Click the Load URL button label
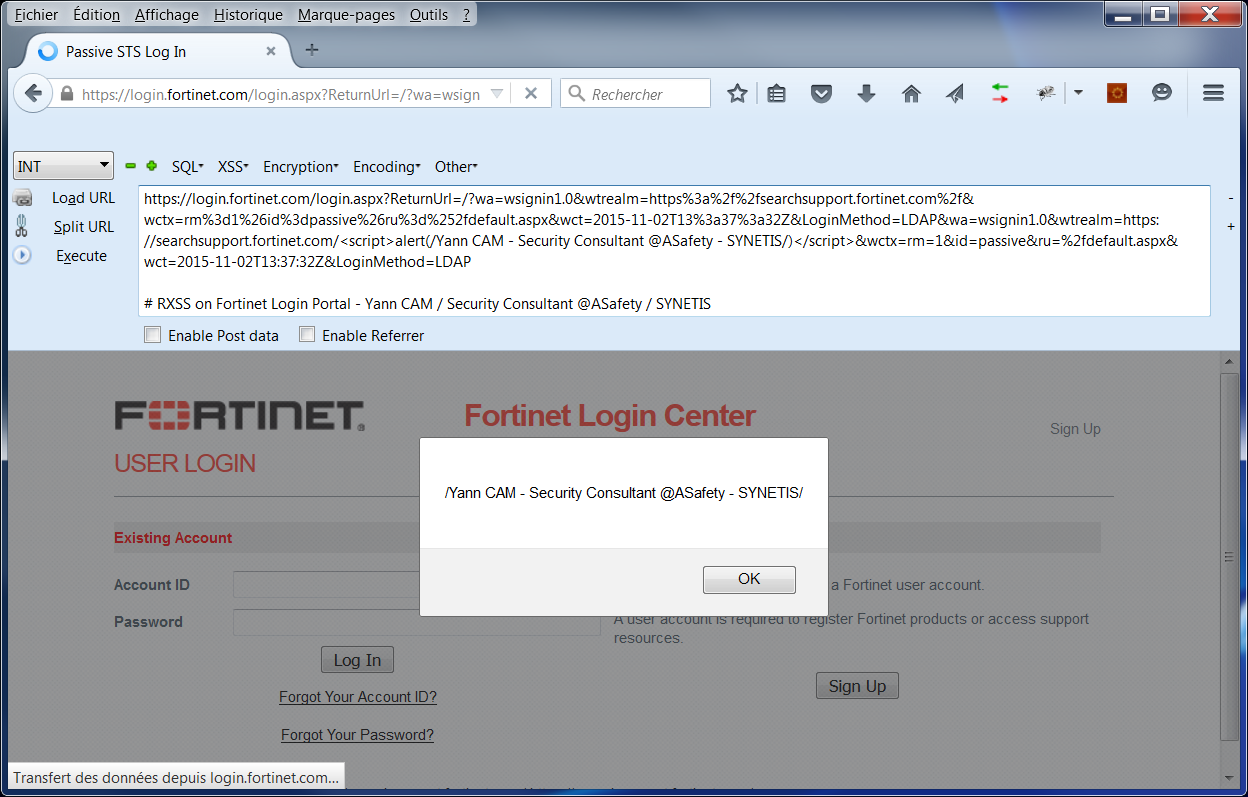The image size is (1248, 797). pos(83,198)
